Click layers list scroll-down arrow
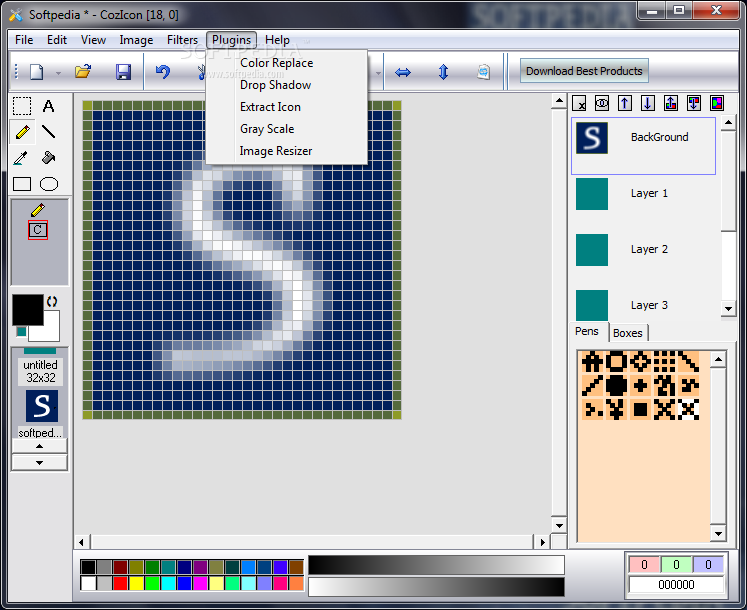The width and height of the screenshot is (747, 610). tap(728, 309)
